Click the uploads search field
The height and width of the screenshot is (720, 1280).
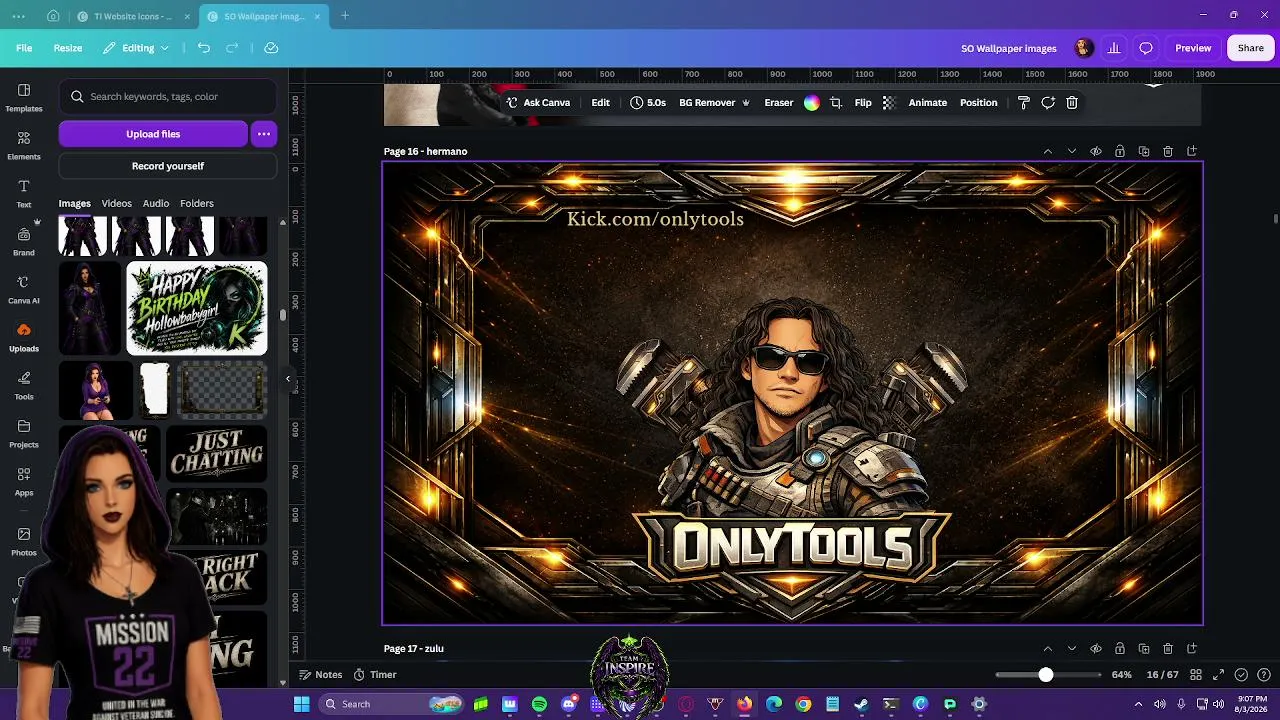[x=168, y=97]
